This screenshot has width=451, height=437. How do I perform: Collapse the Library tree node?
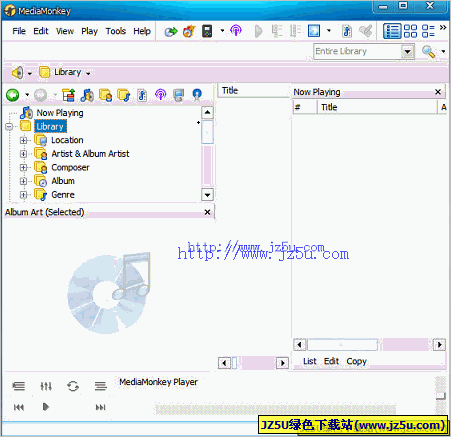pos(9,127)
